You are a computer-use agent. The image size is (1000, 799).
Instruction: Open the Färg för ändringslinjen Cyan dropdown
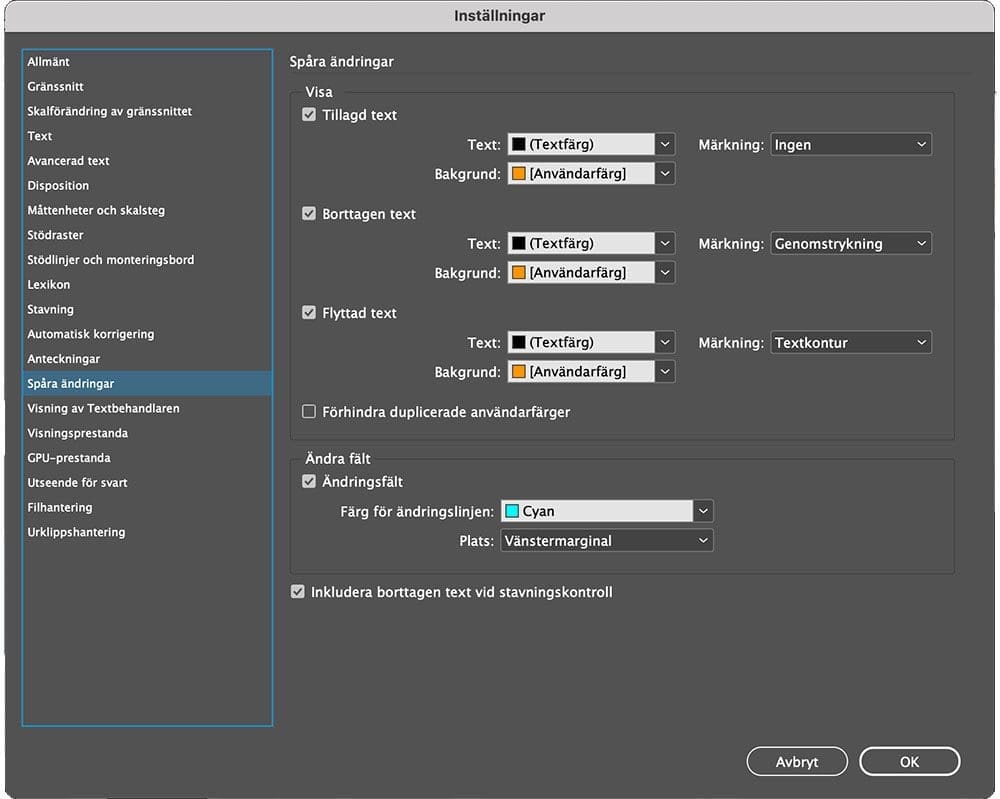click(607, 511)
